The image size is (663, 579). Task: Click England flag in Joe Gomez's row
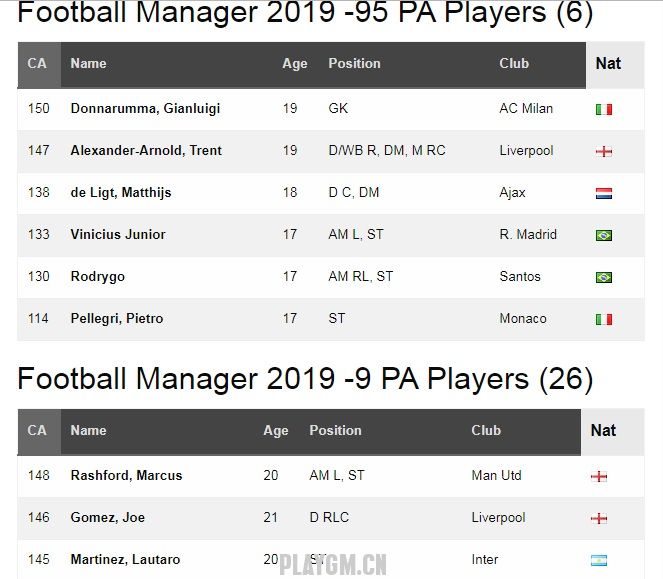click(x=599, y=518)
